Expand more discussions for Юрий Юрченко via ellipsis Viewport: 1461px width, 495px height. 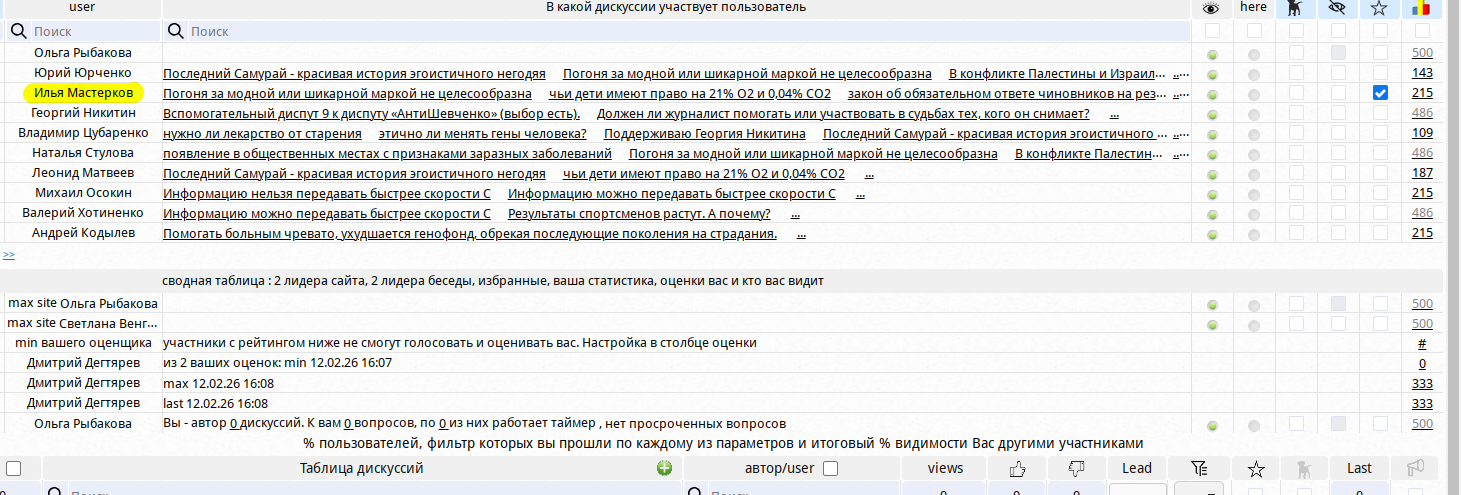[1181, 74]
